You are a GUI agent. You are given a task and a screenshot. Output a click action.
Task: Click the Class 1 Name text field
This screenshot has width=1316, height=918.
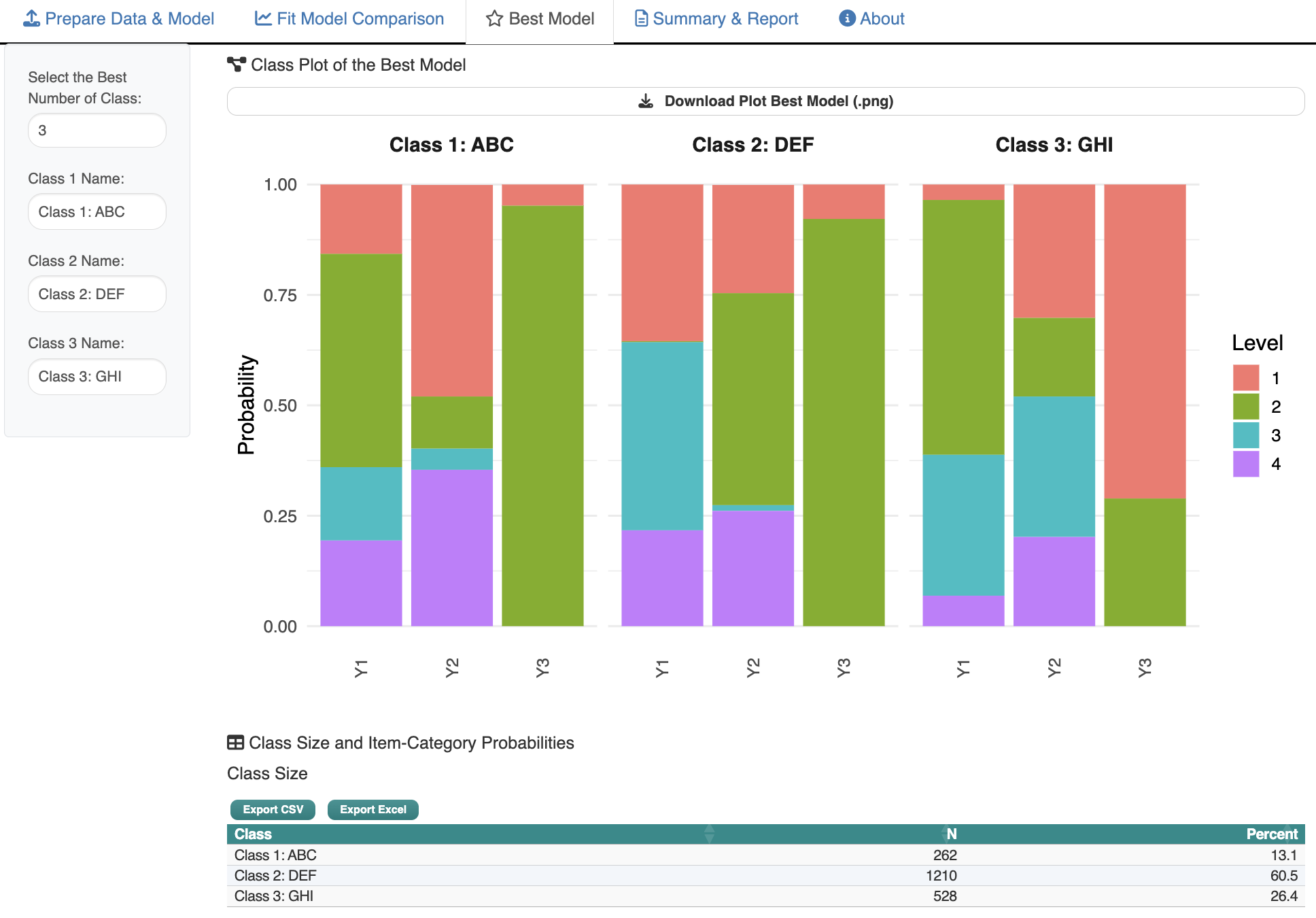click(x=97, y=211)
